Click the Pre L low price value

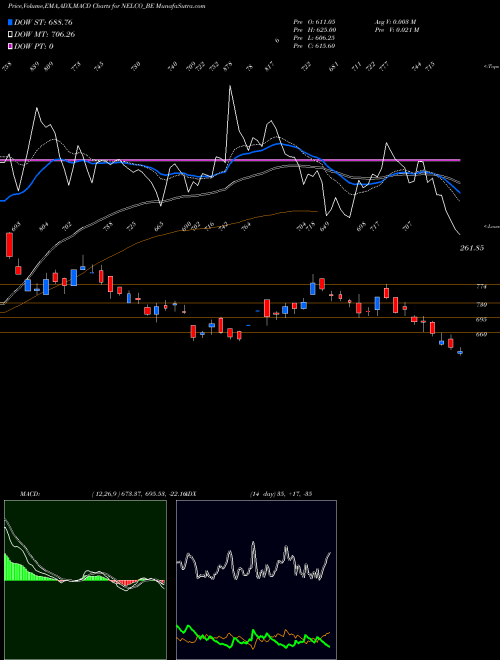coord(314,37)
